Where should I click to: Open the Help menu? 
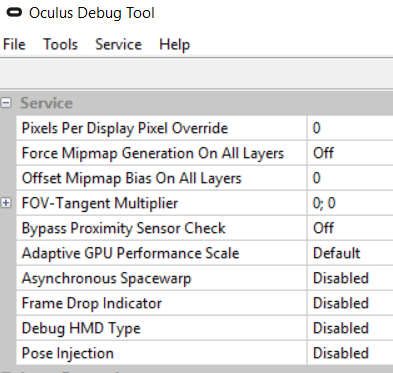coord(174,44)
